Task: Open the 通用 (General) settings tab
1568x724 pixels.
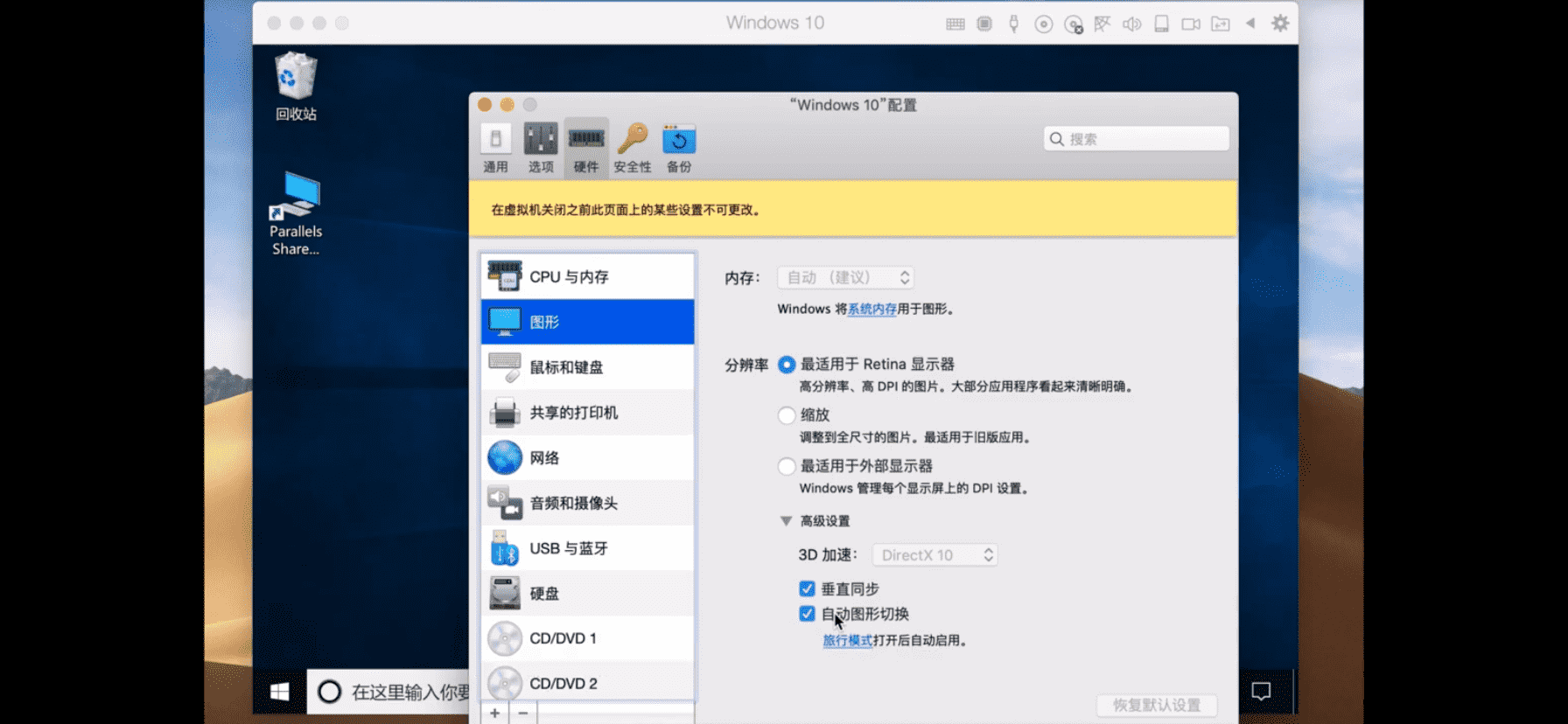Action: click(495, 147)
